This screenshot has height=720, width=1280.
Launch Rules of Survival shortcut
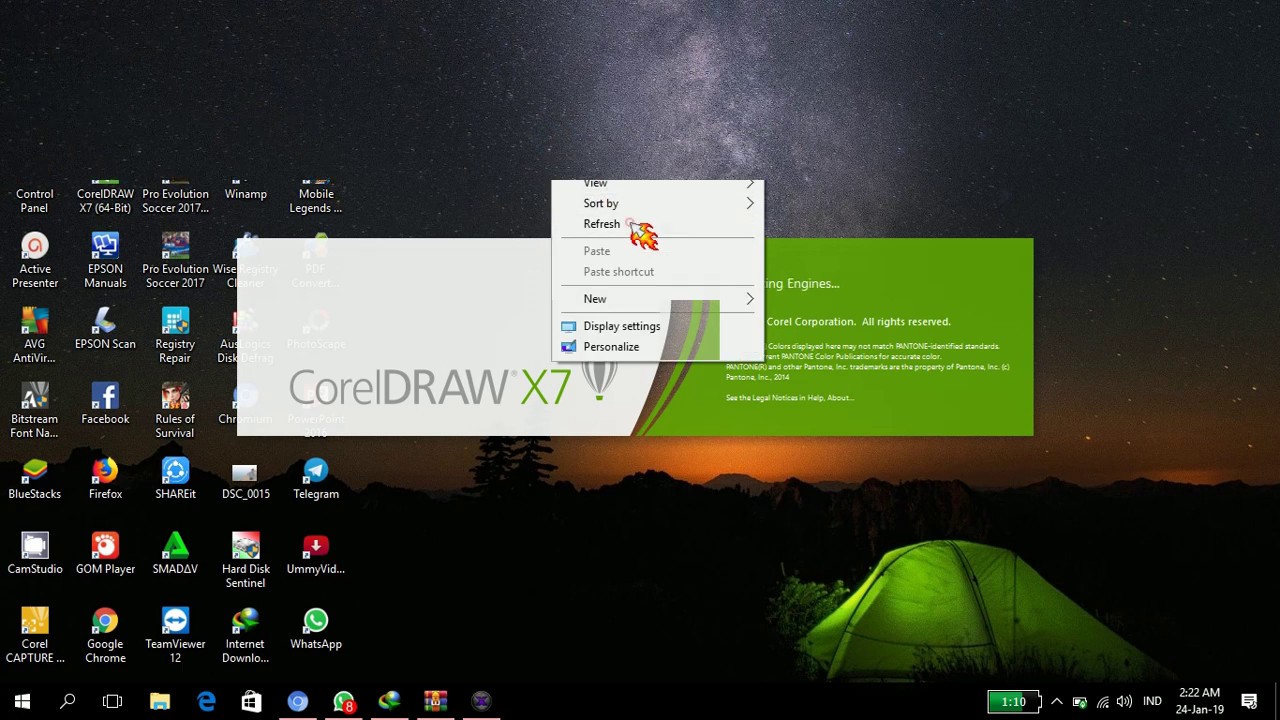click(x=175, y=411)
